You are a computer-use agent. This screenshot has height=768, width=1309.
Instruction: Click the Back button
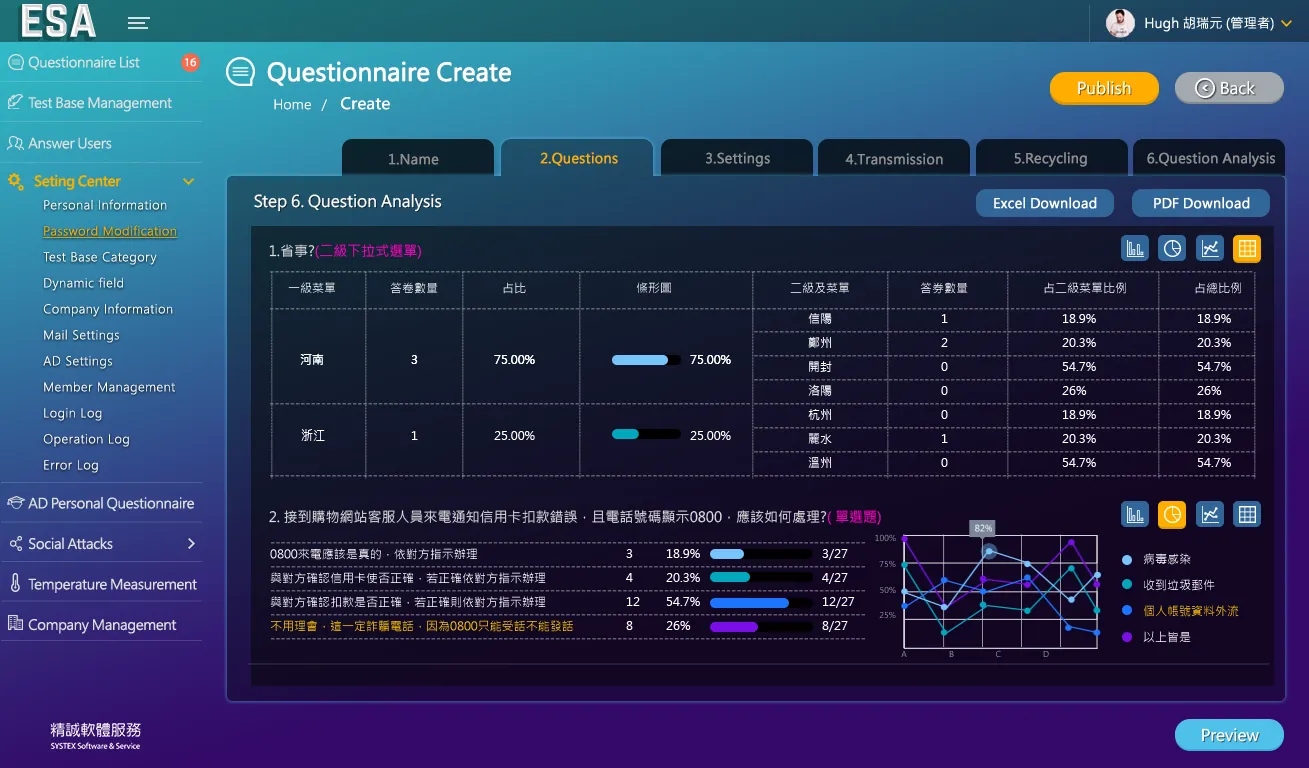[x=1229, y=88]
